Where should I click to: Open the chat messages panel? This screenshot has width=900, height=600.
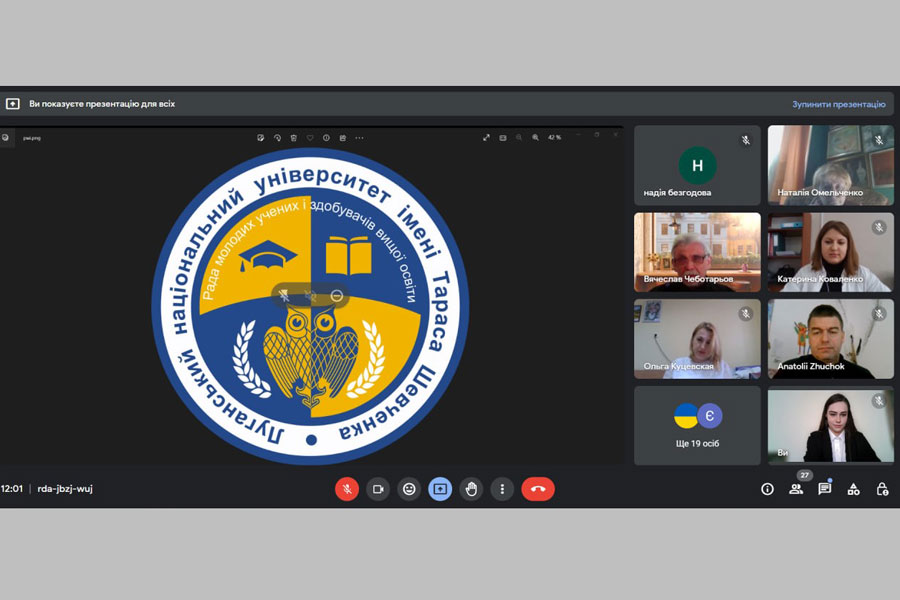pyautogui.click(x=825, y=489)
